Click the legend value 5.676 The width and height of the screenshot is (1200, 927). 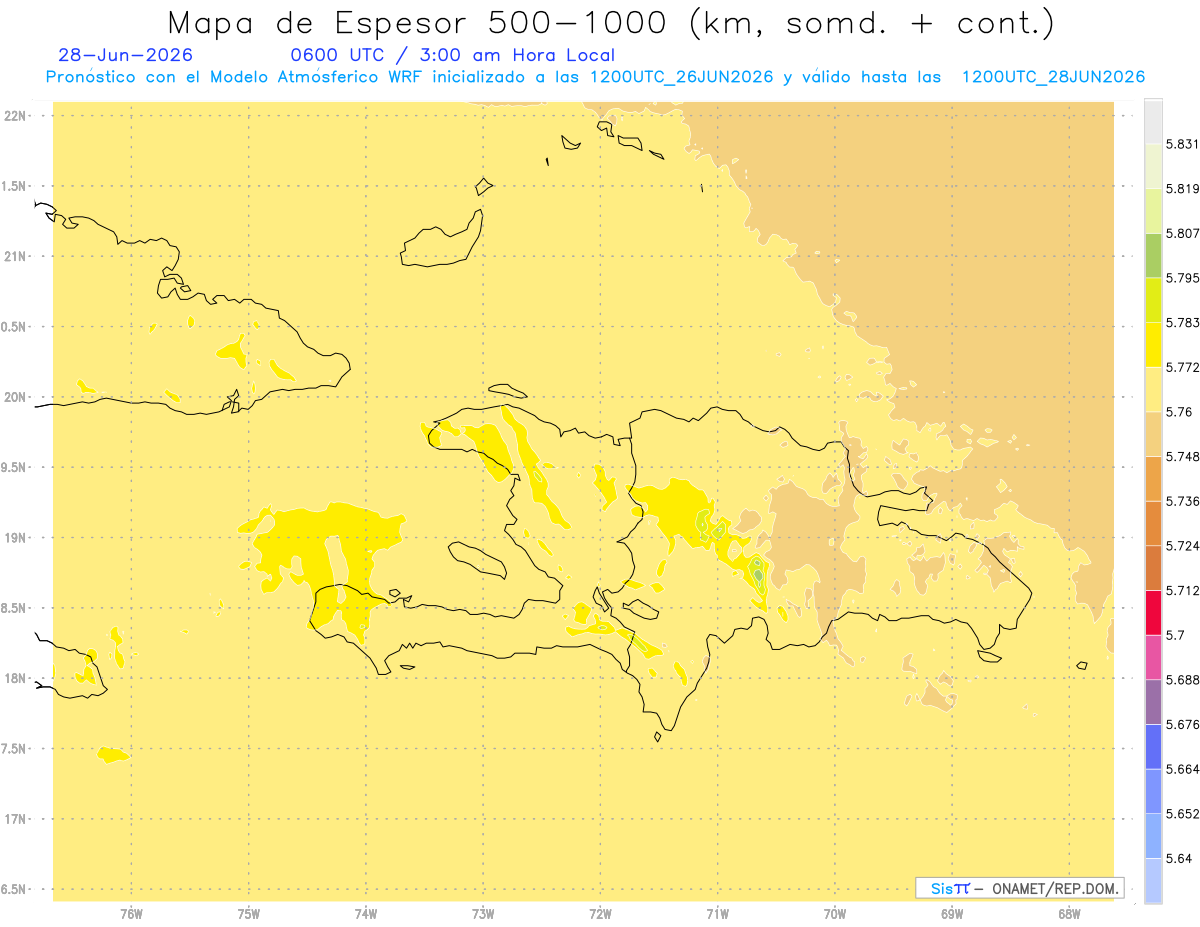coord(1183,725)
